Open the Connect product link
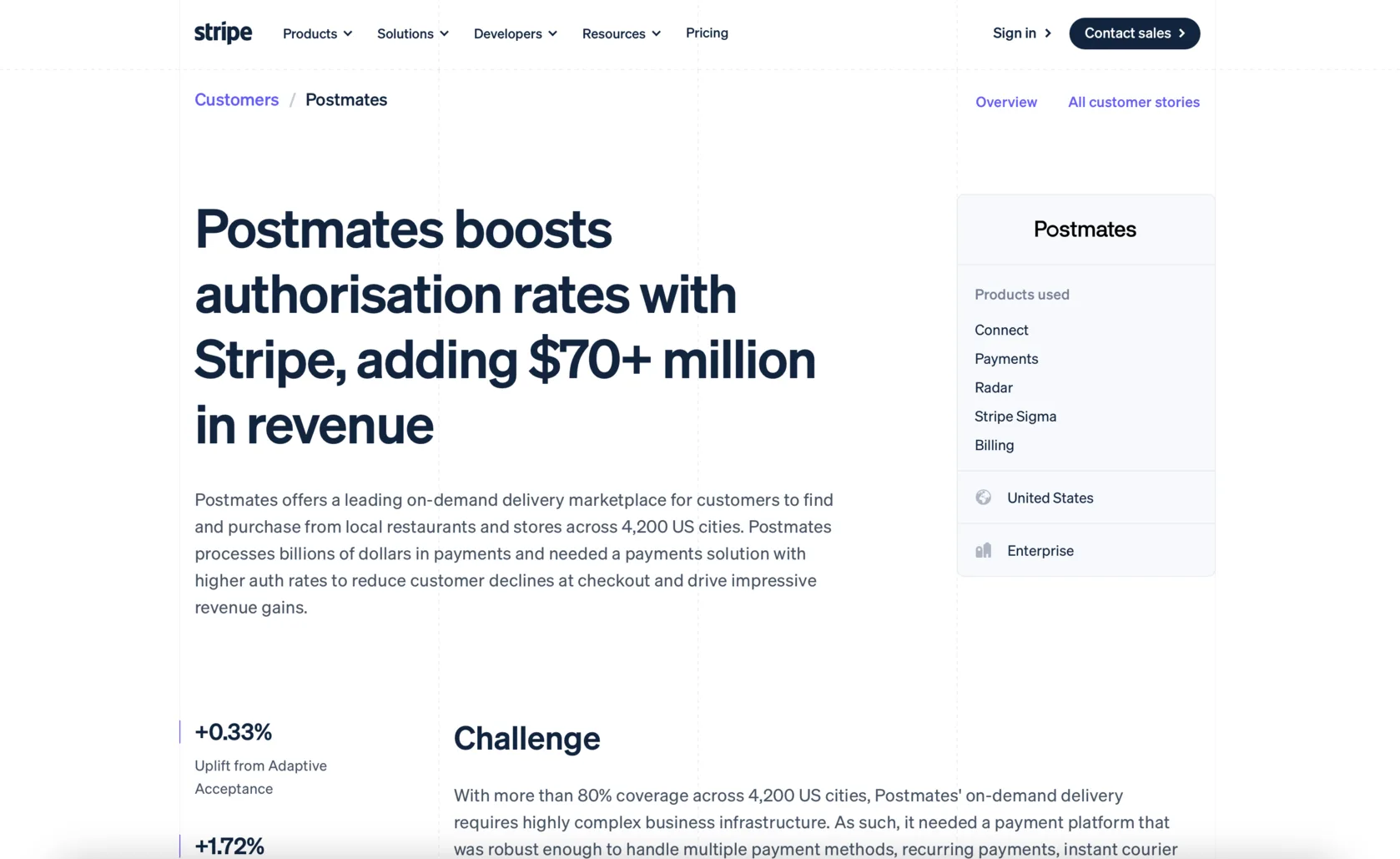Image resolution: width=1400 pixels, height=859 pixels. 1001,330
